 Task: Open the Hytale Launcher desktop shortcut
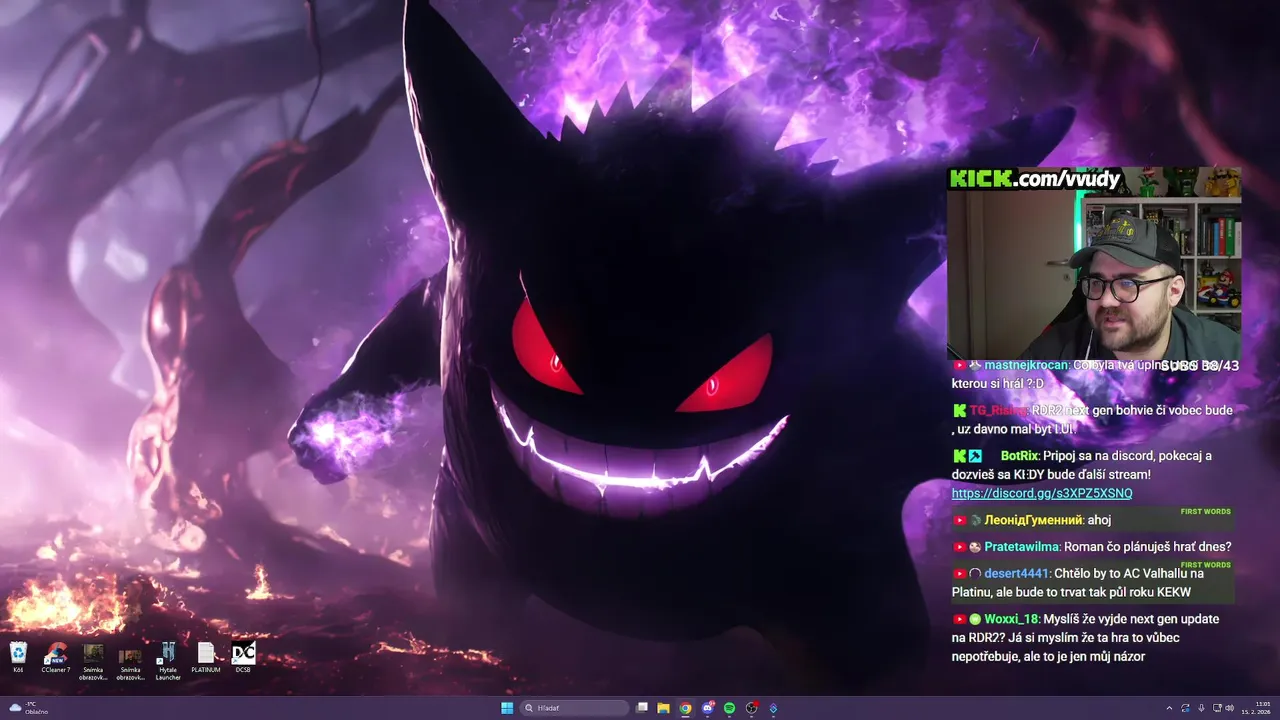point(168,660)
